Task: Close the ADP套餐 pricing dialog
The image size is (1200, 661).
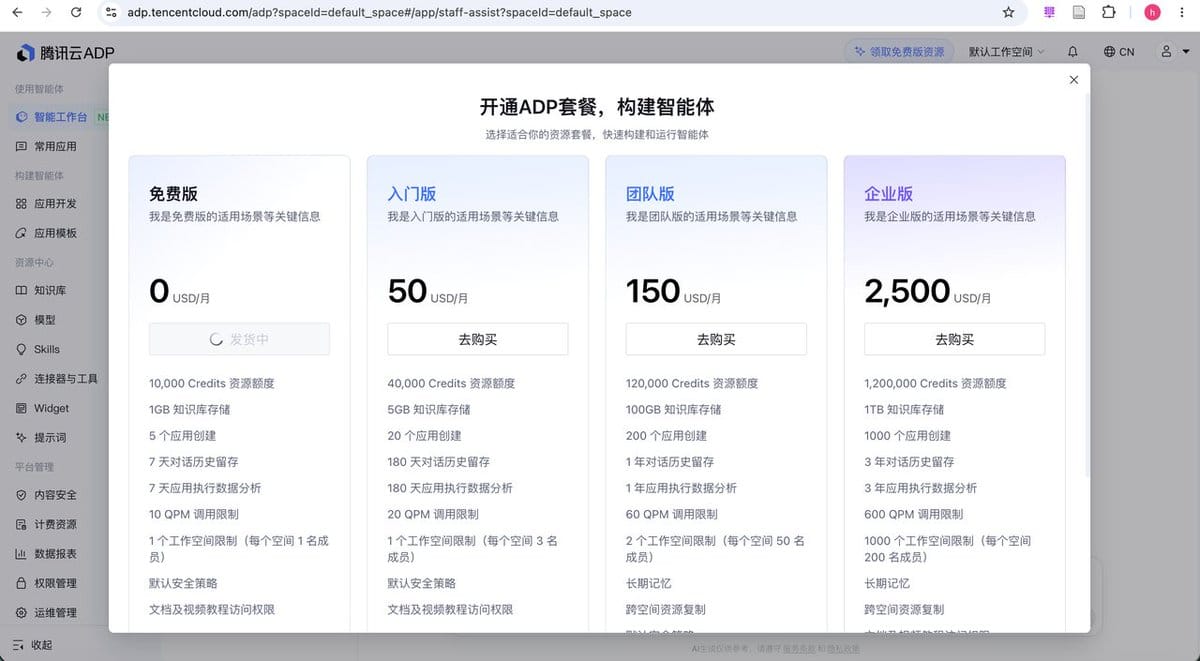Action: click(1074, 80)
